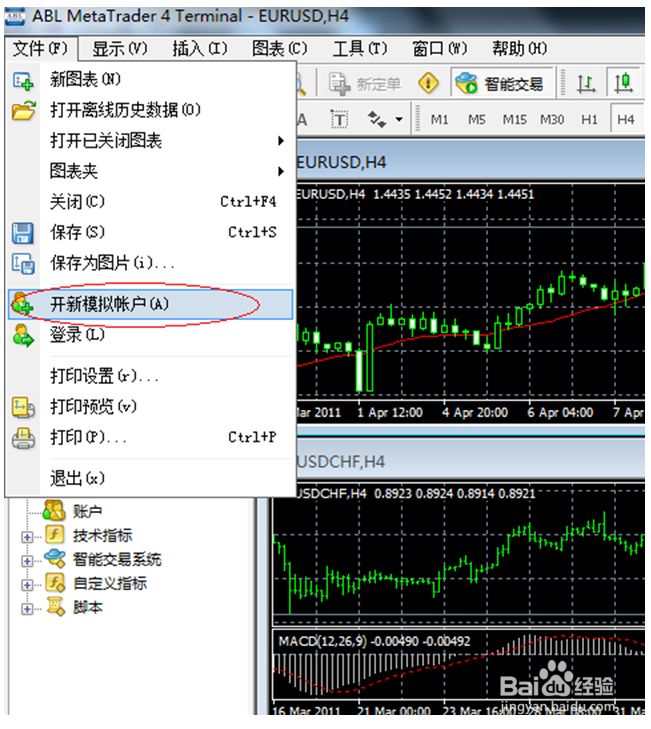Expand the 脚本 tree node
Screen dimensions: 651x729
(27, 609)
